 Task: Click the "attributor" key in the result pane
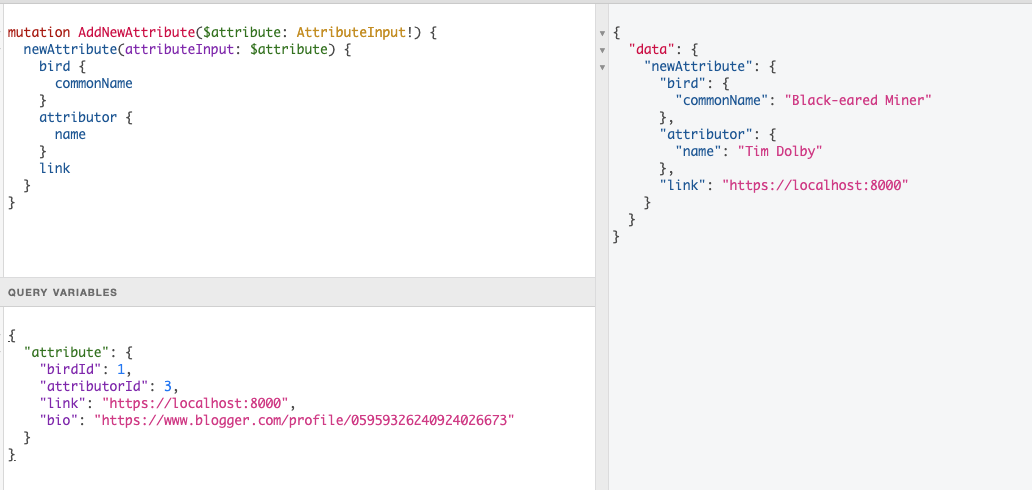pos(707,134)
